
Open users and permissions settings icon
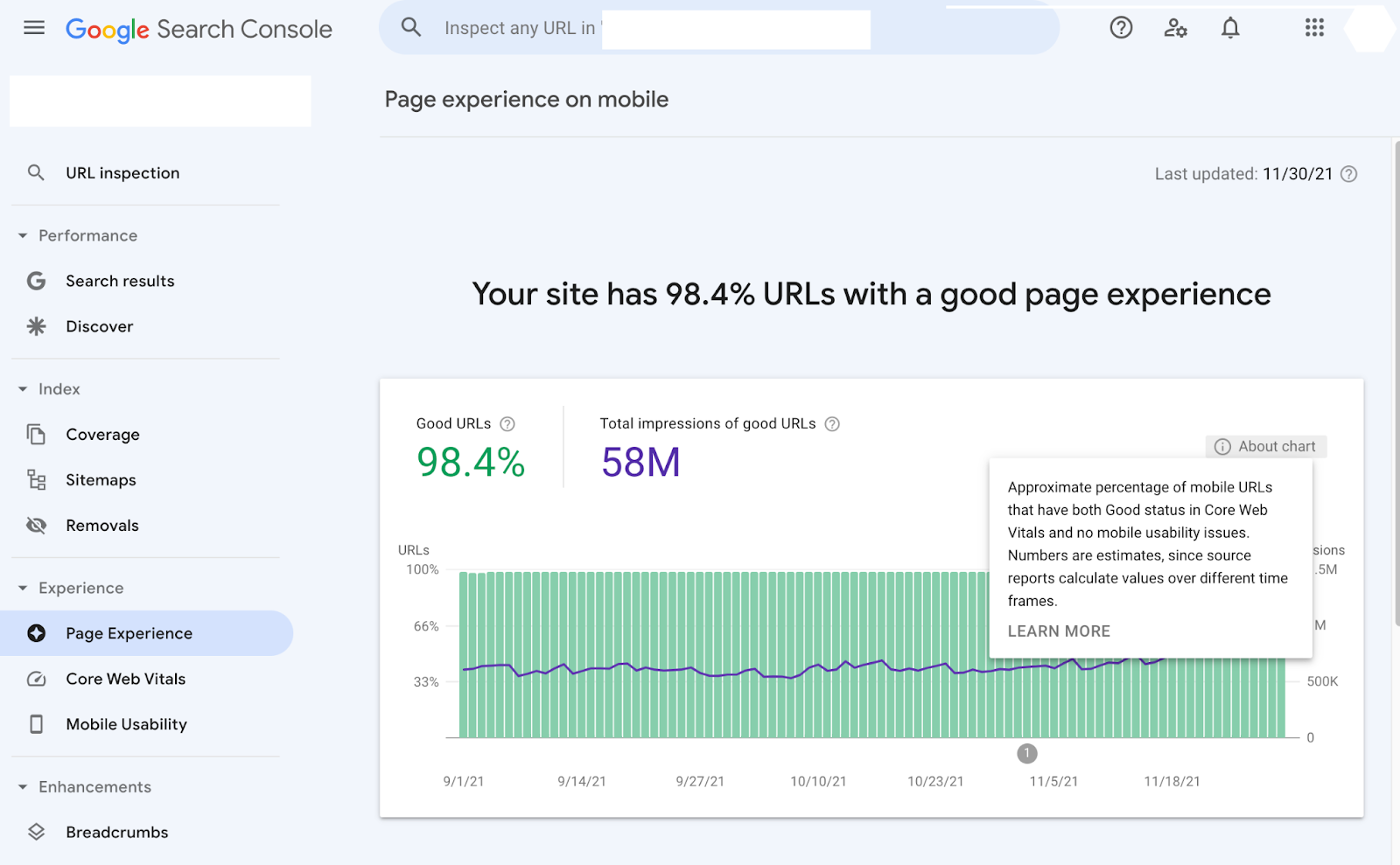point(1175,28)
